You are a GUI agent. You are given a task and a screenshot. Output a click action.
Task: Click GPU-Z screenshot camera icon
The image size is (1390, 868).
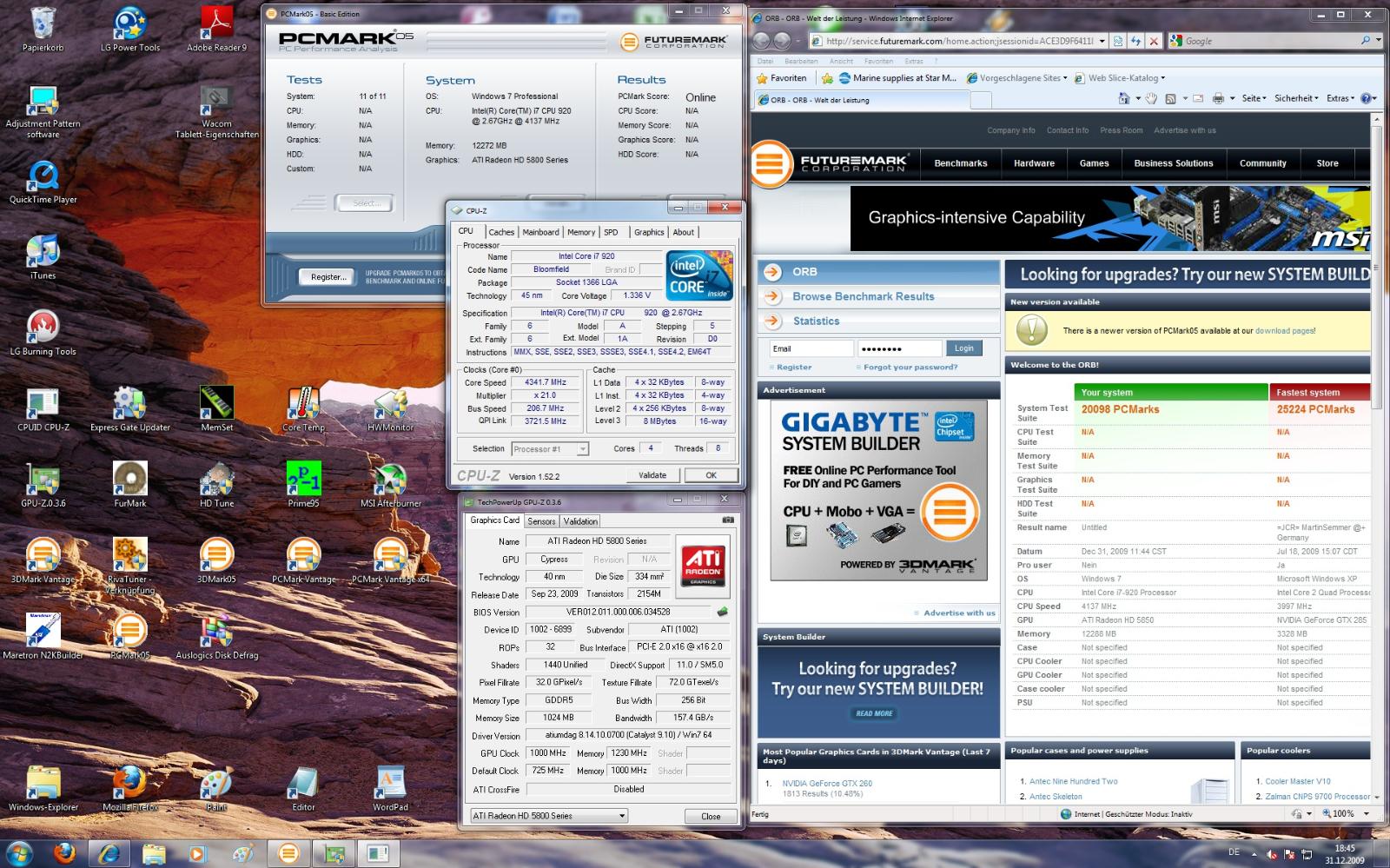click(x=727, y=520)
